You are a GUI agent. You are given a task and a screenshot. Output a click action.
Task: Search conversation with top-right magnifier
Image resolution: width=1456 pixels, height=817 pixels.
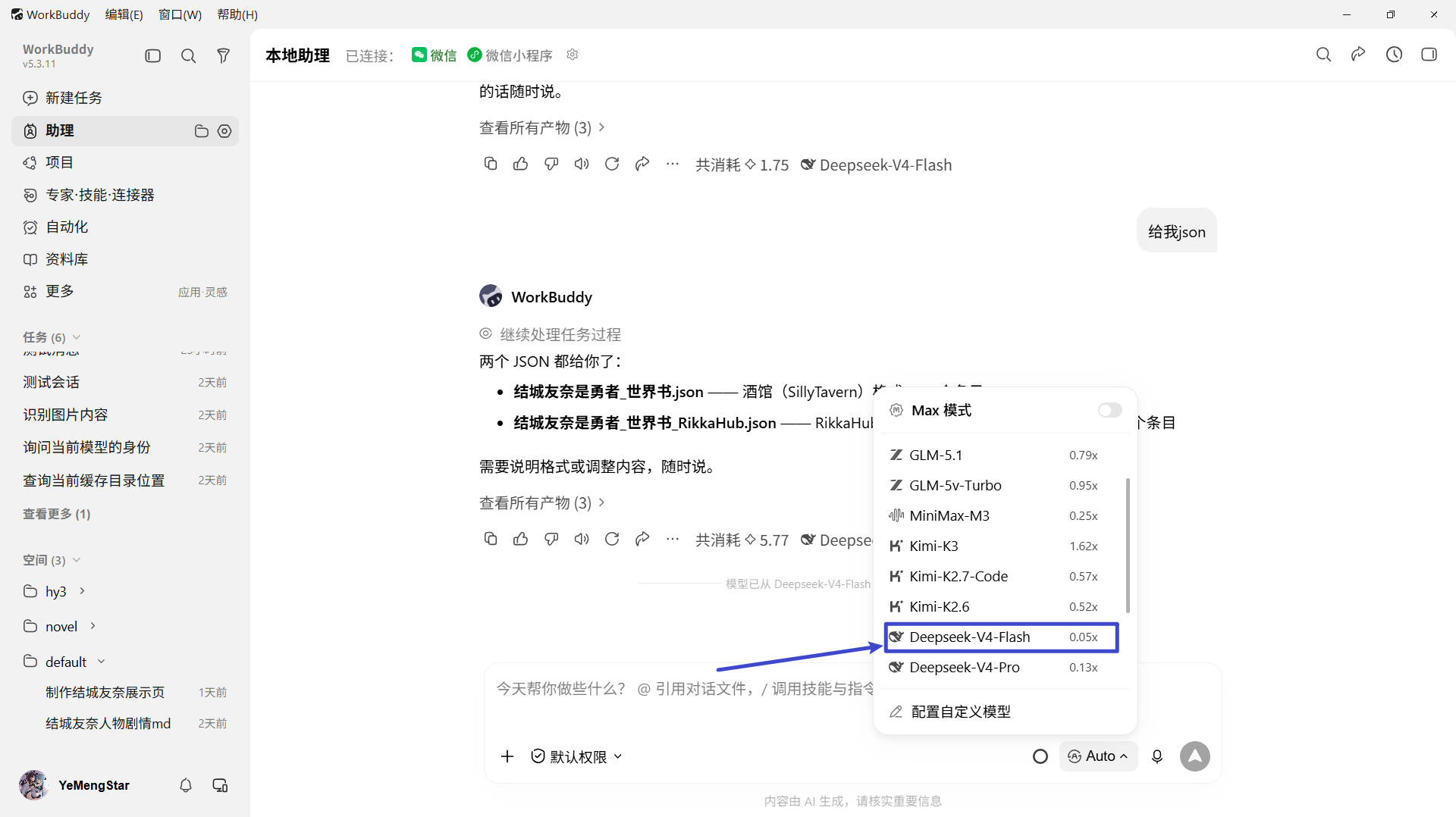tap(1323, 55)
